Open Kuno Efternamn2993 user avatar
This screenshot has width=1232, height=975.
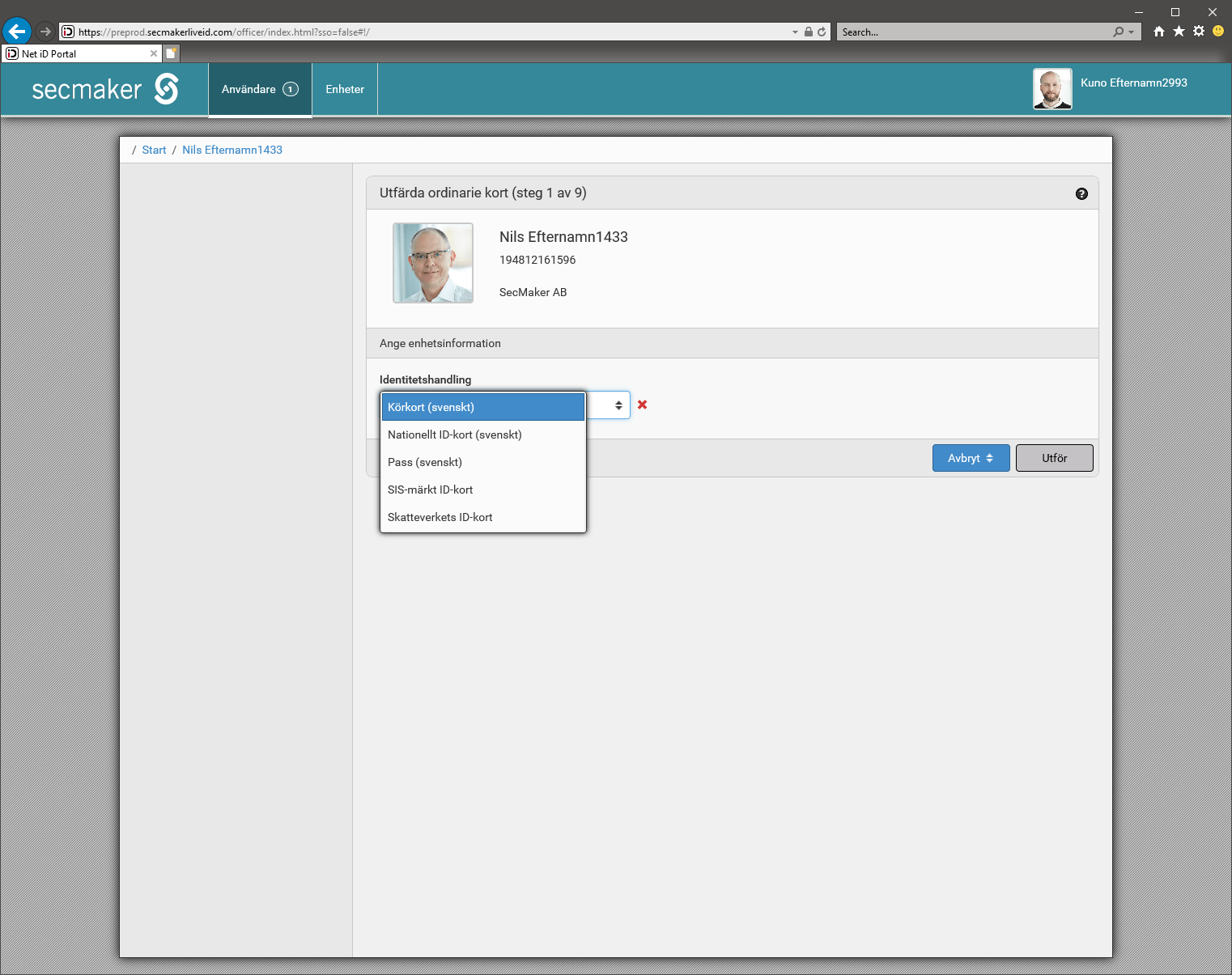[x=1052, y=89]
